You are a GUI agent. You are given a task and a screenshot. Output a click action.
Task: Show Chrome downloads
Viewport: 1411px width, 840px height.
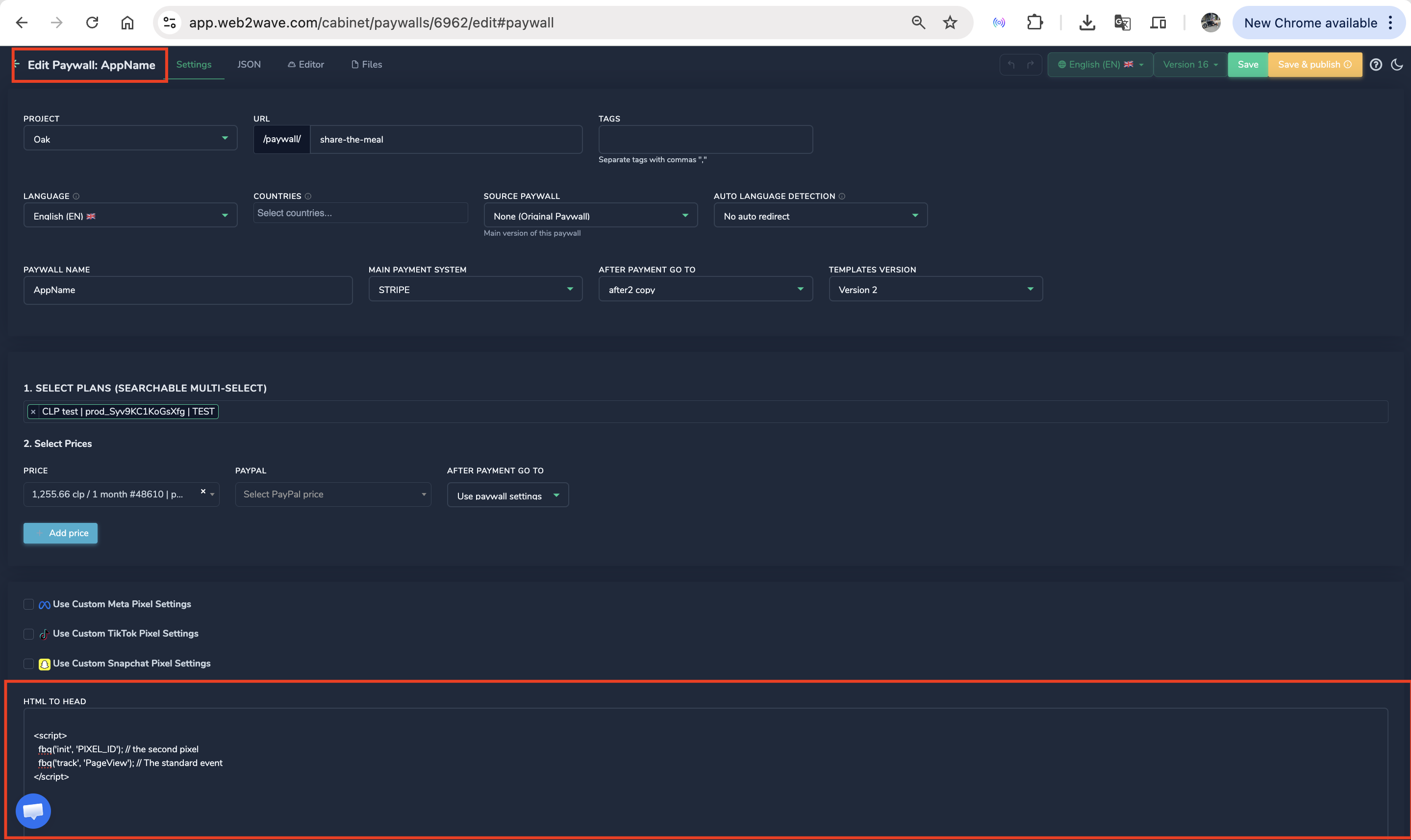pyautogui.click(x=1087, y=23)
